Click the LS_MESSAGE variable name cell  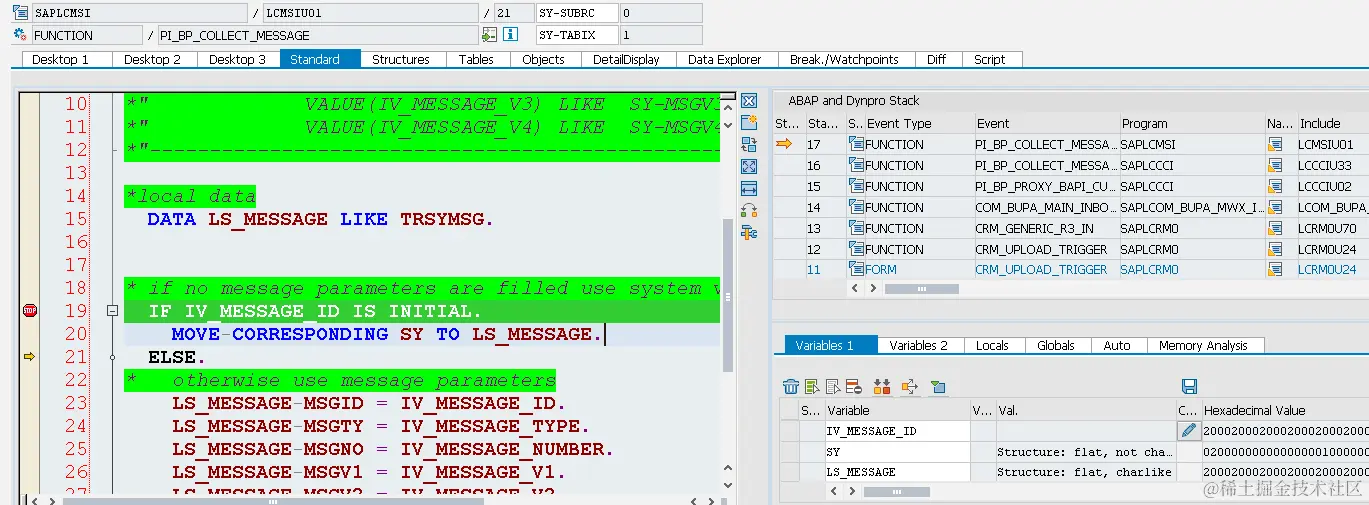pos(897,472)
